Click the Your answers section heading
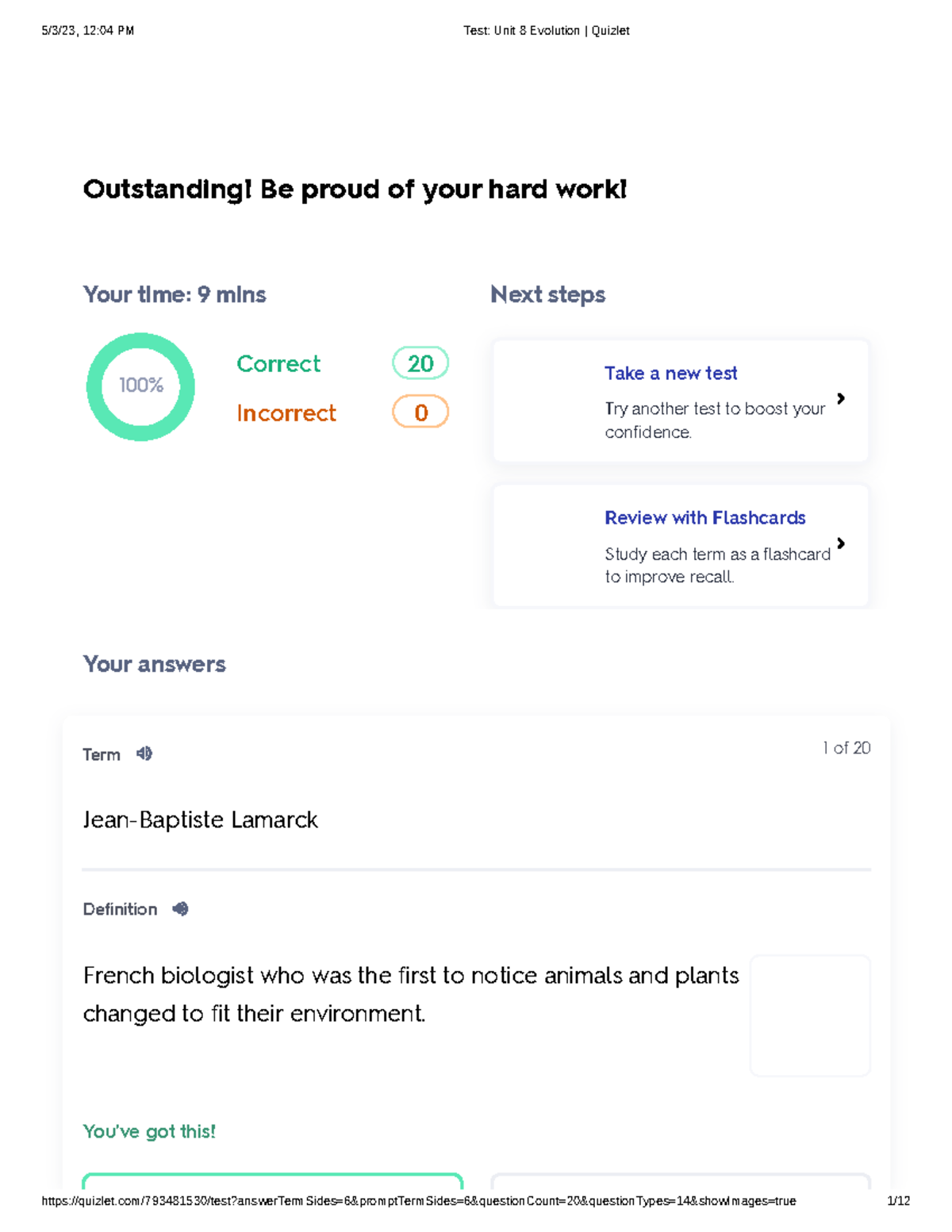 pos(155,664)
